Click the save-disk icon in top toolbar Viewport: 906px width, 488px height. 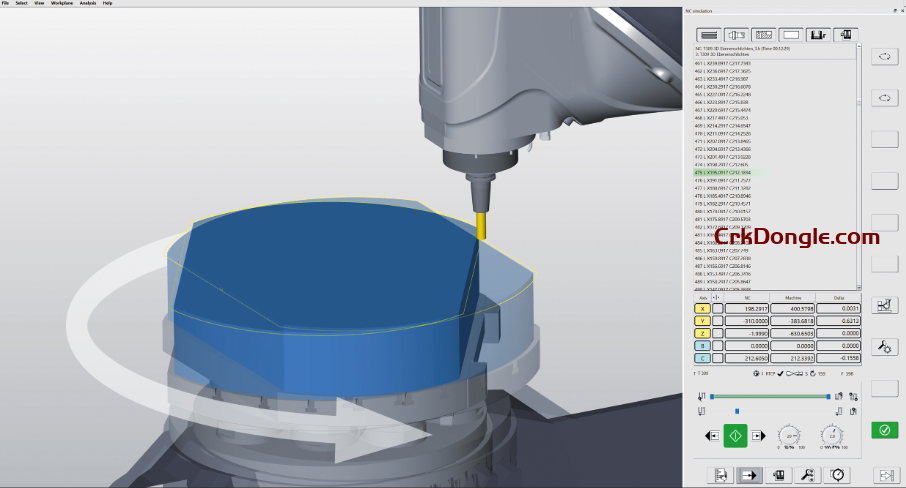(x=817, y=34)
